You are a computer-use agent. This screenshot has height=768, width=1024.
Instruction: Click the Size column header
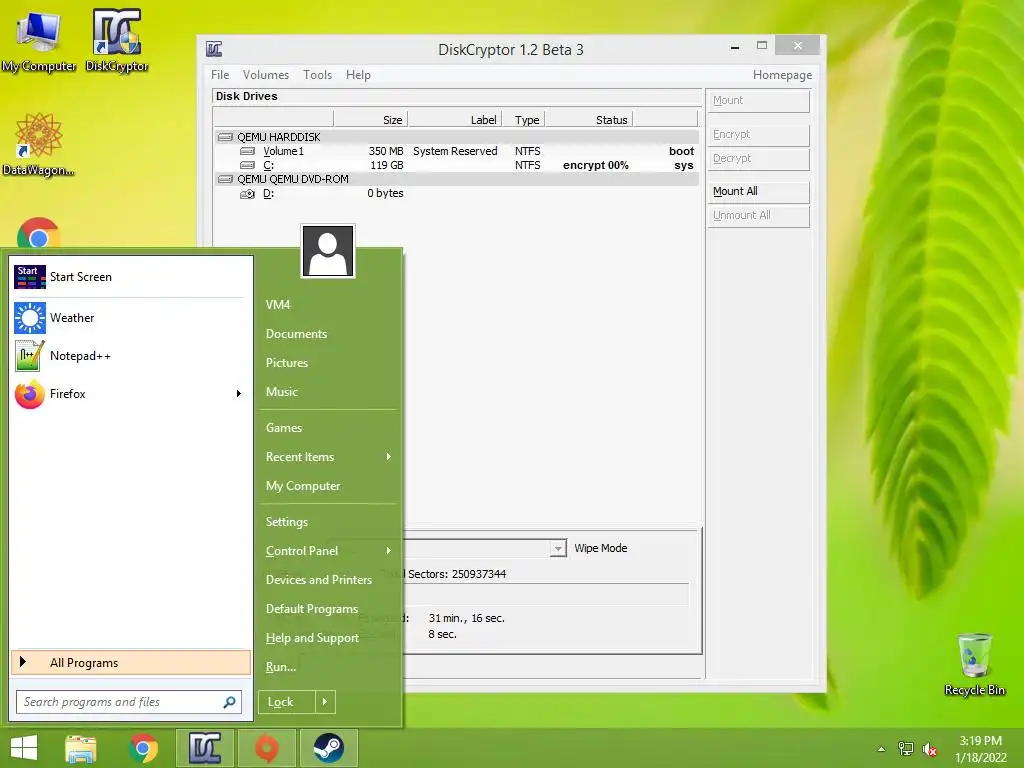click(x=370, y=120)
